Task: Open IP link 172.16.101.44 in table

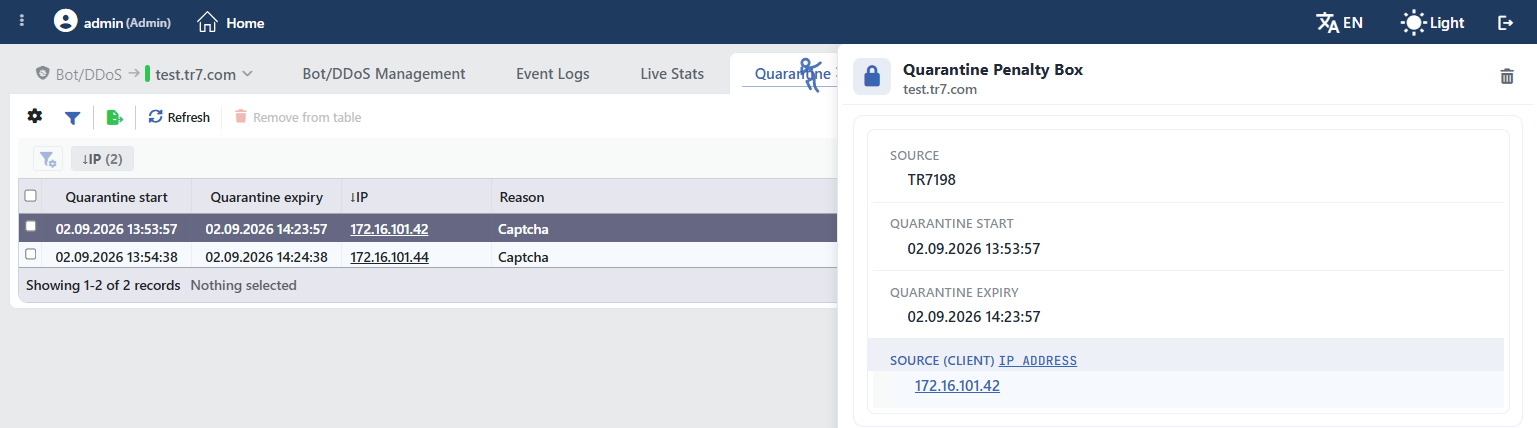Action: (x=389, y=257)
